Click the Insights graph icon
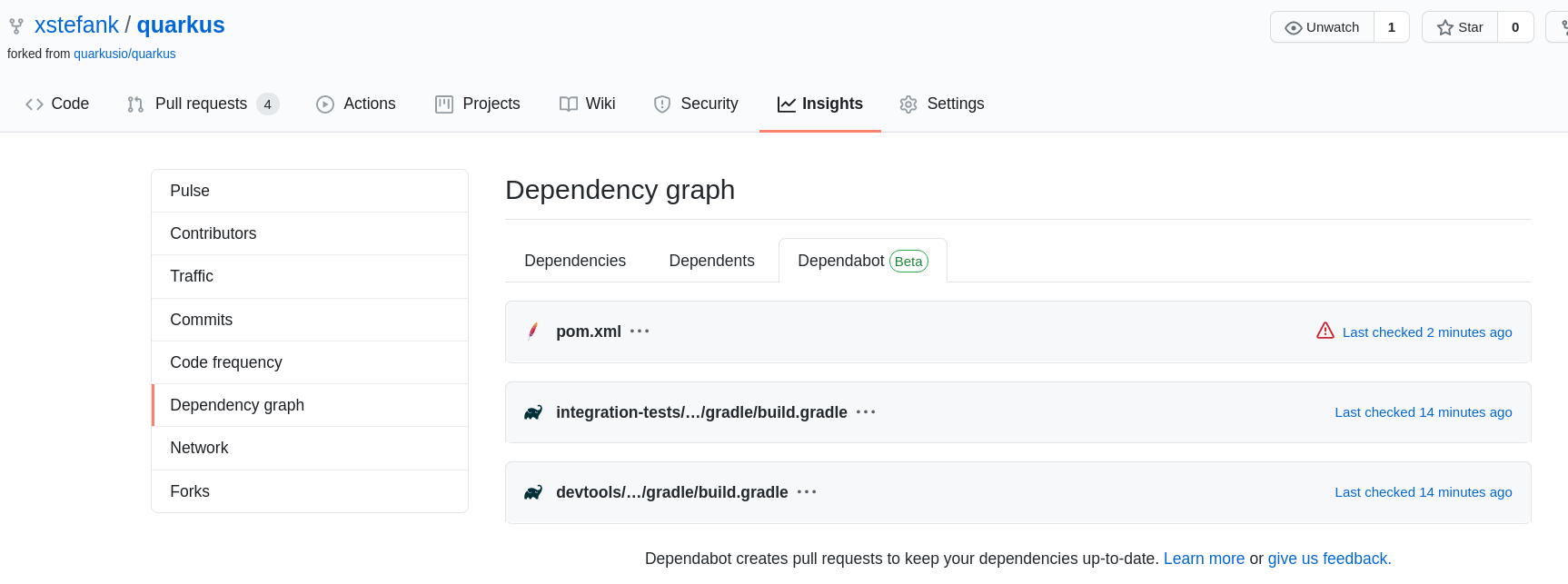1568x584 pixels. click(787, 104)
